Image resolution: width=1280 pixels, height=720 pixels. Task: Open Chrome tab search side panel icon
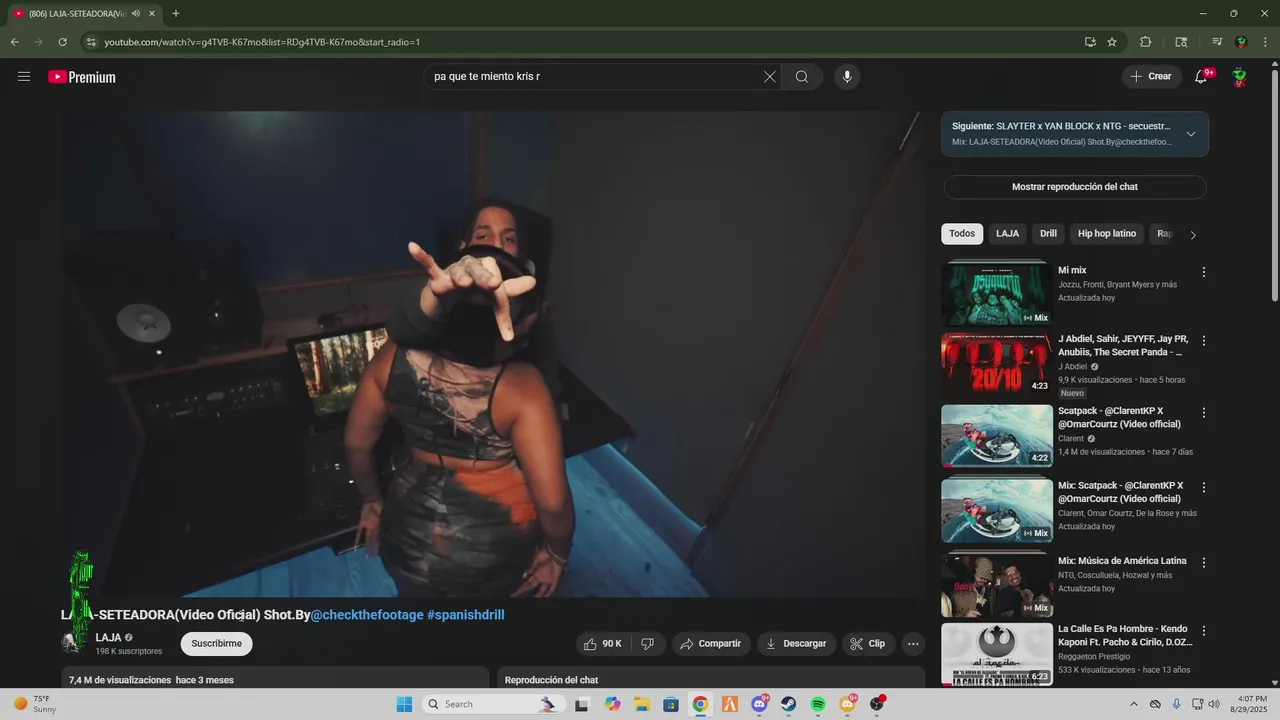coord(1181,42)
